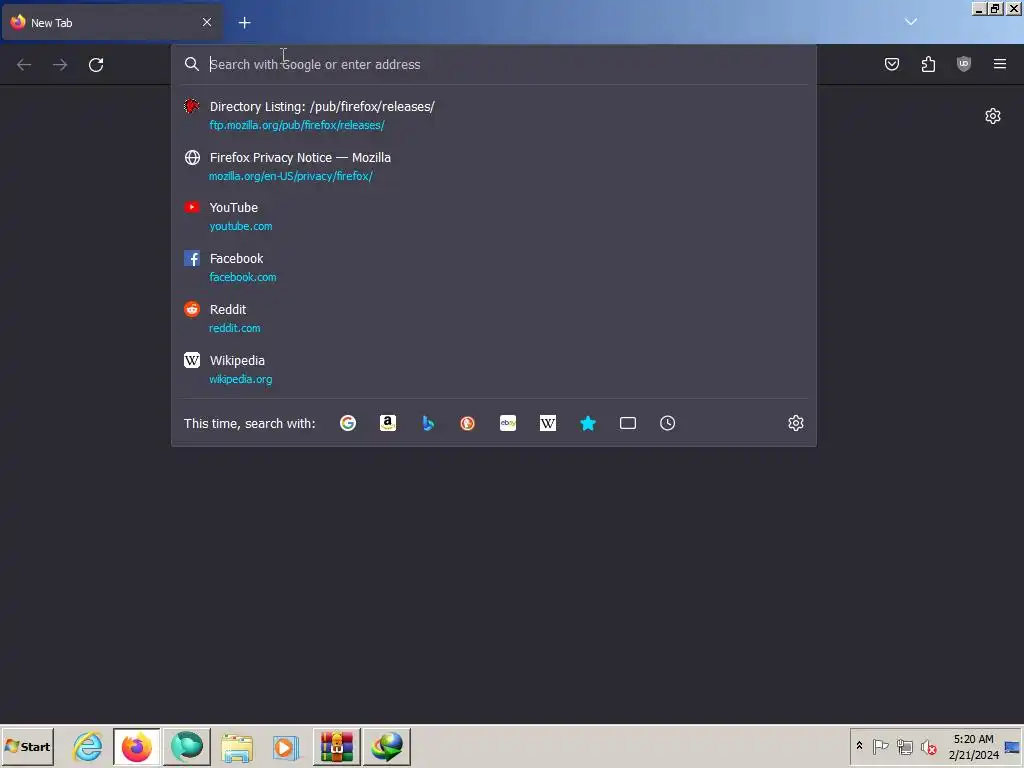
Task: Open WinRAR from the taskbar
Action: tap(336, 746)
